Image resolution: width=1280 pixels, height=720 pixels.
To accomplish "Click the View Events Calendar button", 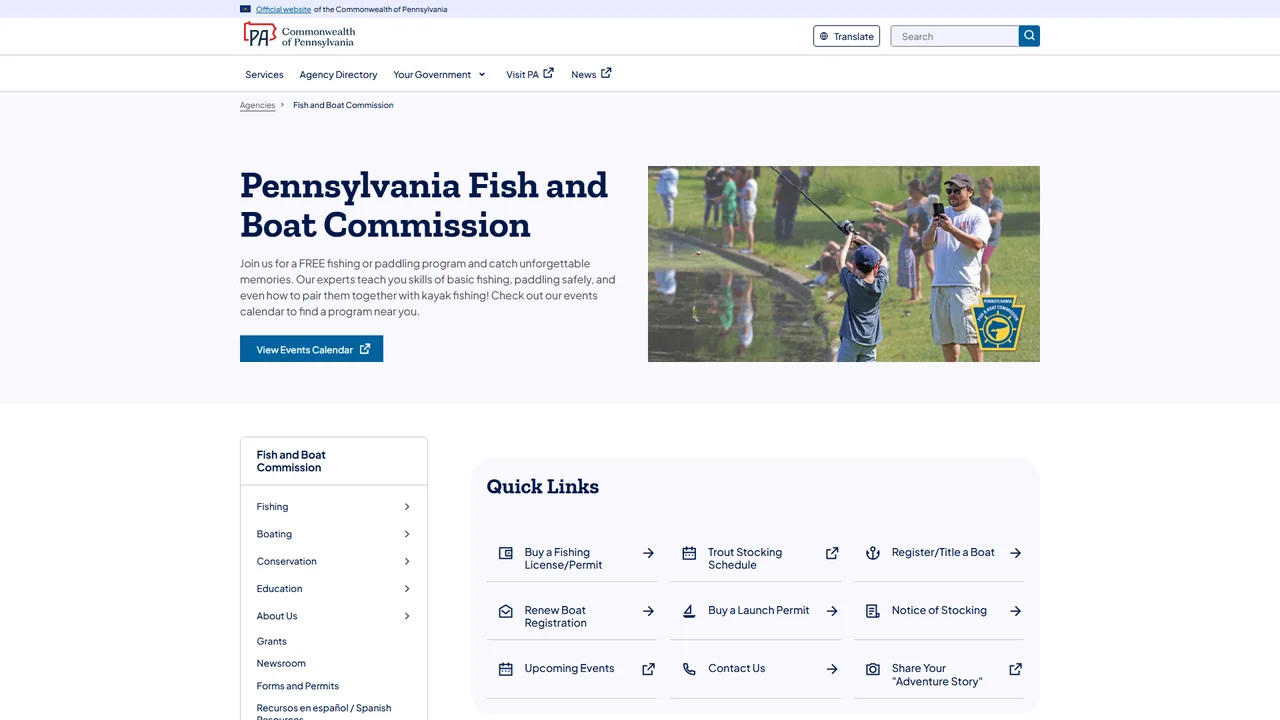I will [x=311, y=349].
